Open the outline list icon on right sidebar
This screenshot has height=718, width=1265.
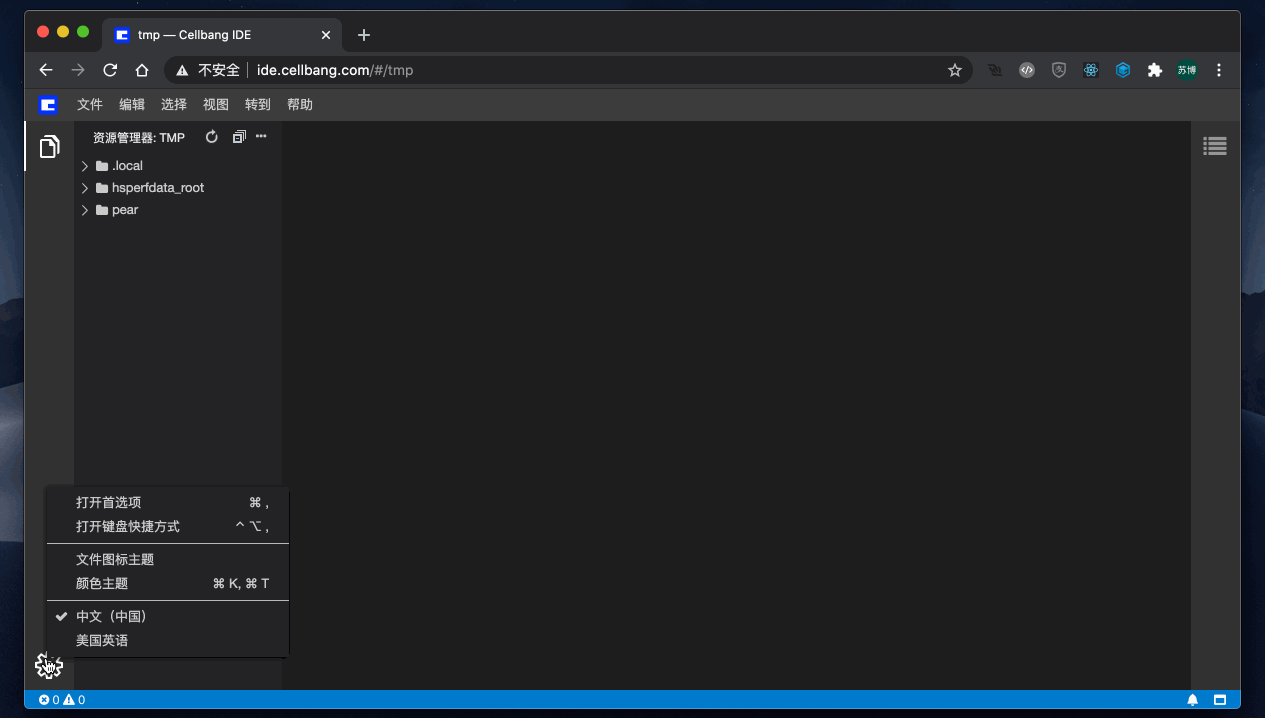[x=1215, y=146]
